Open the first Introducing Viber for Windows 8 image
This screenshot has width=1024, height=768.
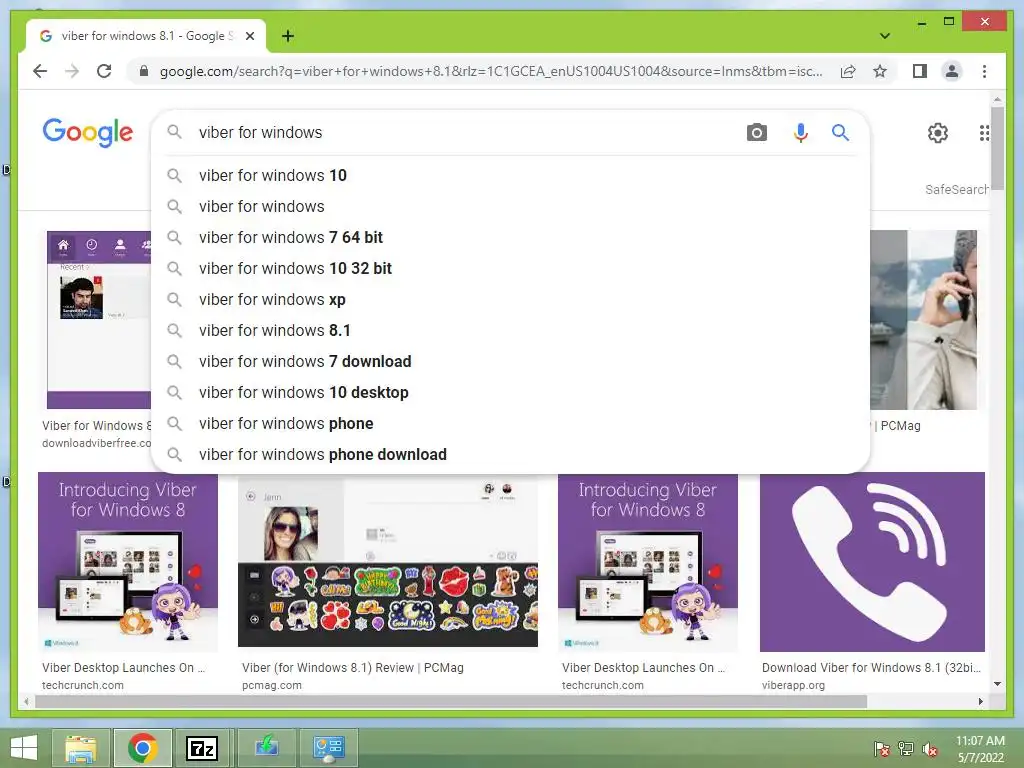click(128, 562)
